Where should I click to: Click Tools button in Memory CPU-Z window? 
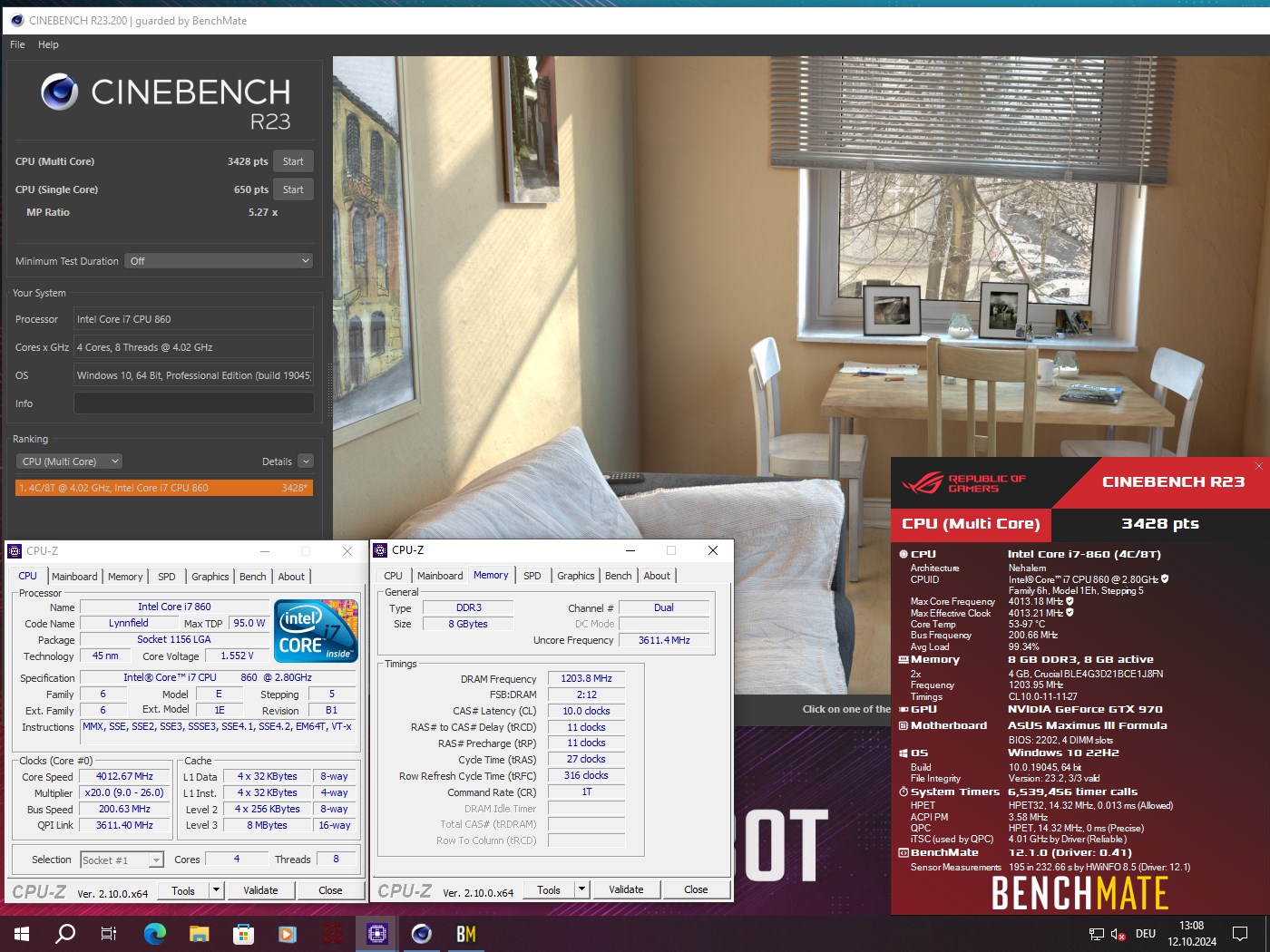pyautogui.click(x=549, y=889)
